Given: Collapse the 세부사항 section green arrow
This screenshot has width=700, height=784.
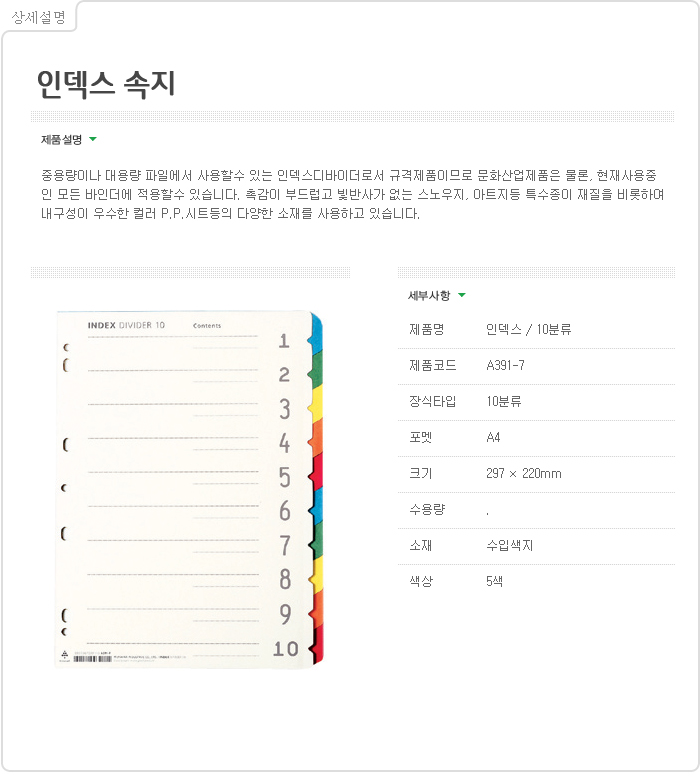Looking at the screenshot, I should tap(462, 295).
